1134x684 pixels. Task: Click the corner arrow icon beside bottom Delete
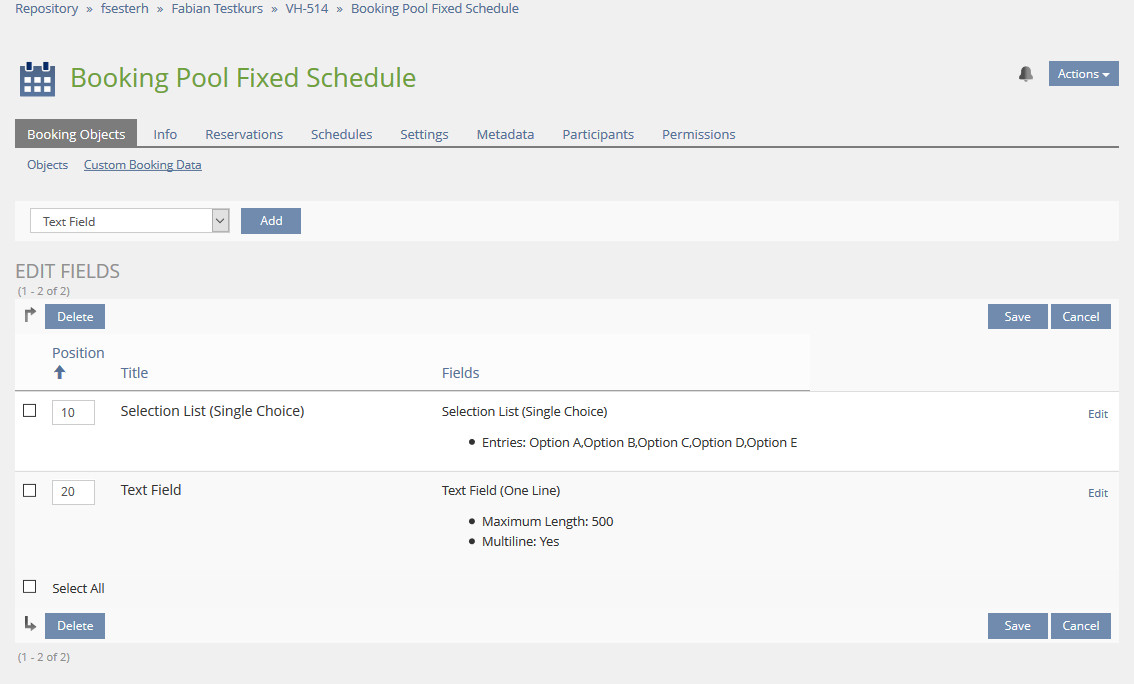(29, 625)
